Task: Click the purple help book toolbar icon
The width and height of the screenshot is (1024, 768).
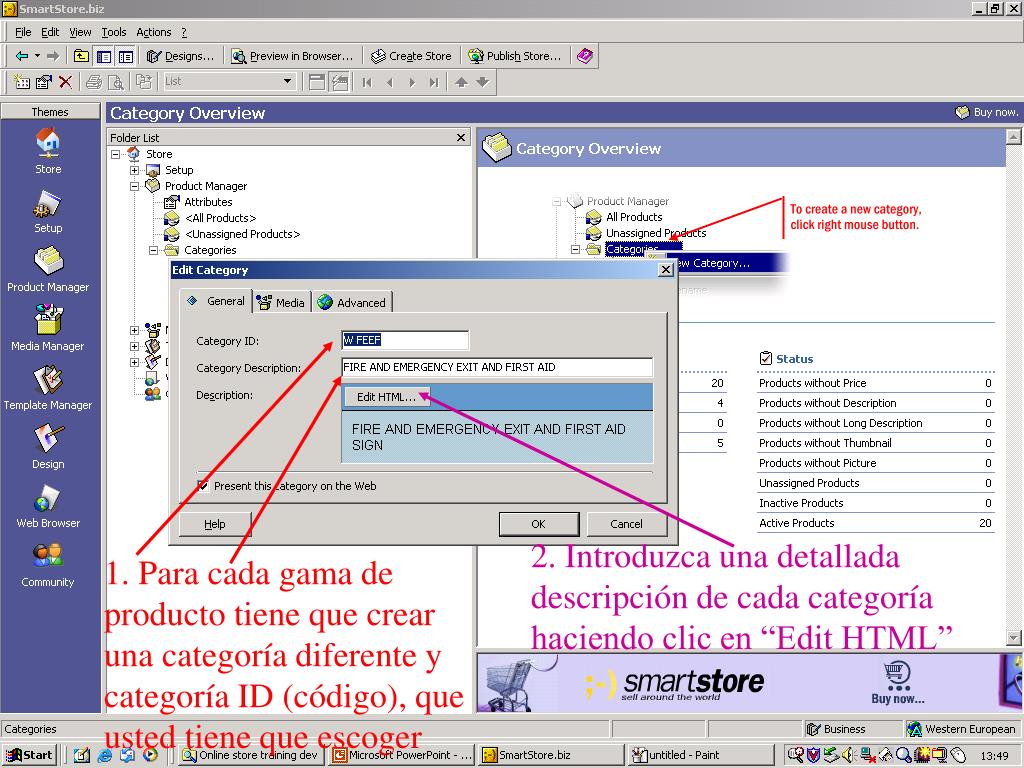Action: (584, 56)
